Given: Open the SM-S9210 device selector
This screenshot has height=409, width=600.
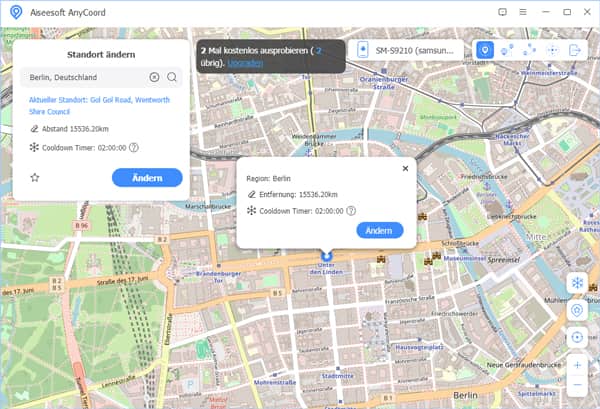Looking at the screenshot, I should [408, 50].
